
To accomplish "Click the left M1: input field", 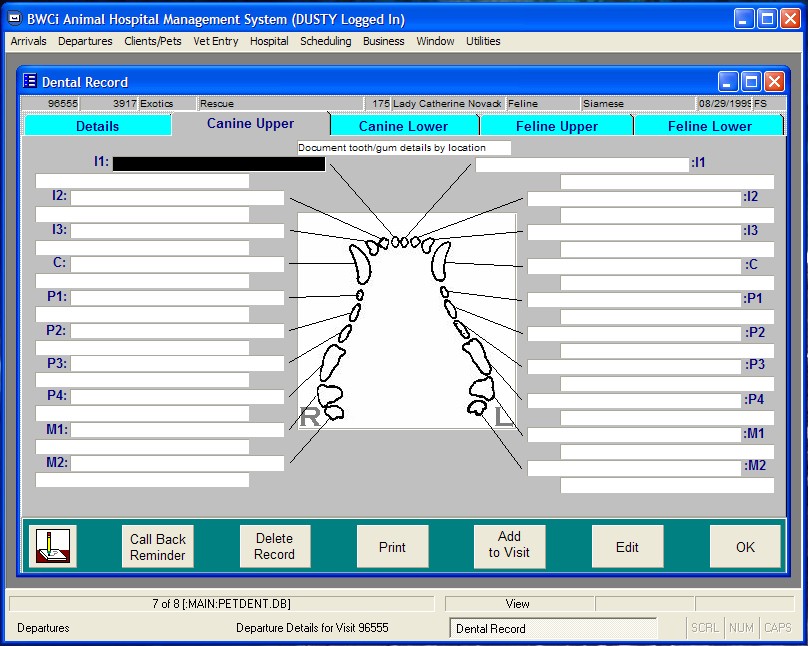I will pyautogui.click(x=177, y=430).
